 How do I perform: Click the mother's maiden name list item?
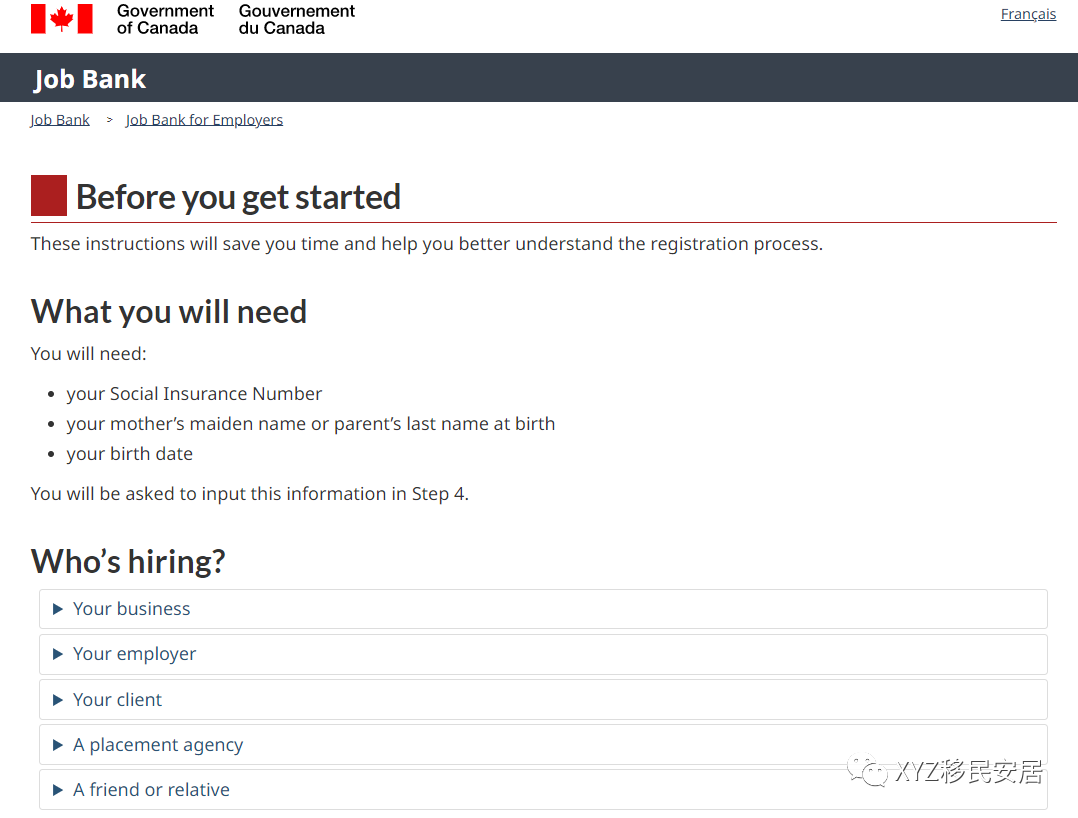point(311,424)
